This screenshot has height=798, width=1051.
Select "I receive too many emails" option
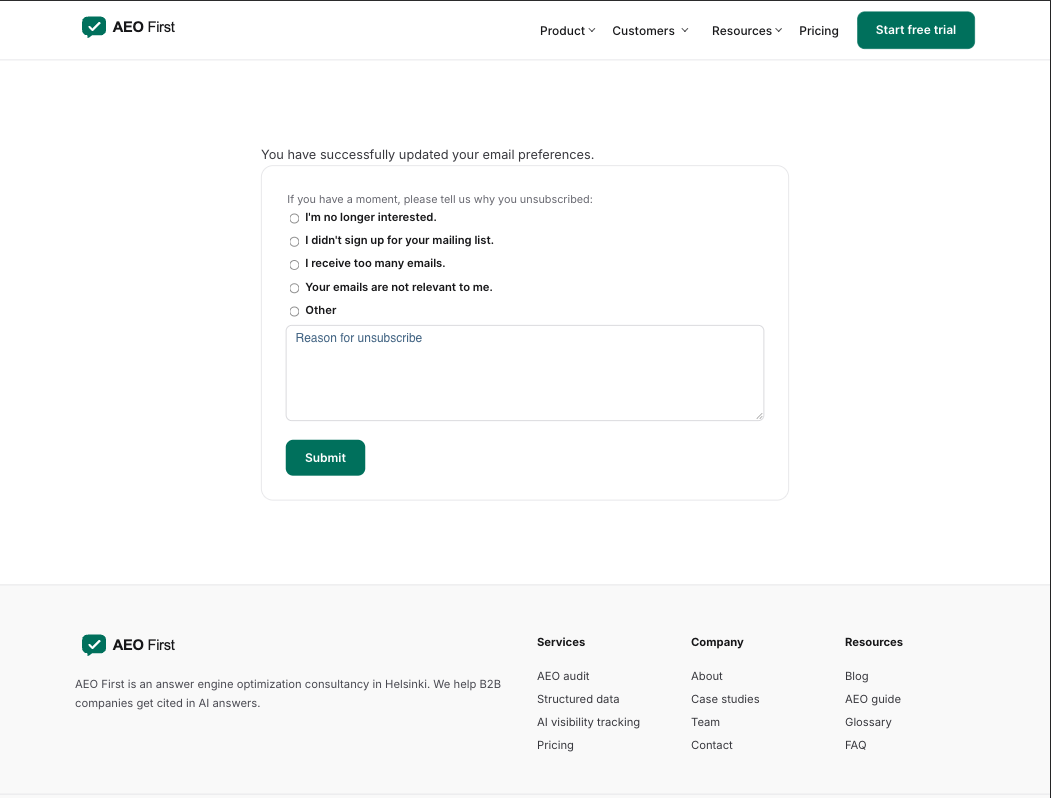[x=294, y=265]
